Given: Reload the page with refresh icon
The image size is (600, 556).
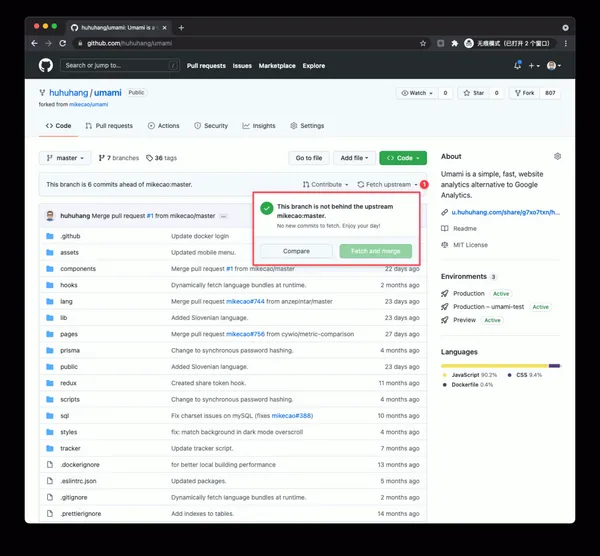Looking at the screenshot, I should click(x=63, y=43).
